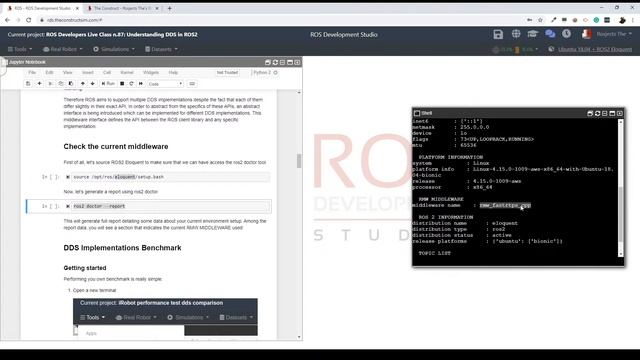Move the selected cell down
This screenshot has width=640, height=360.
click(x=93, y=84)
